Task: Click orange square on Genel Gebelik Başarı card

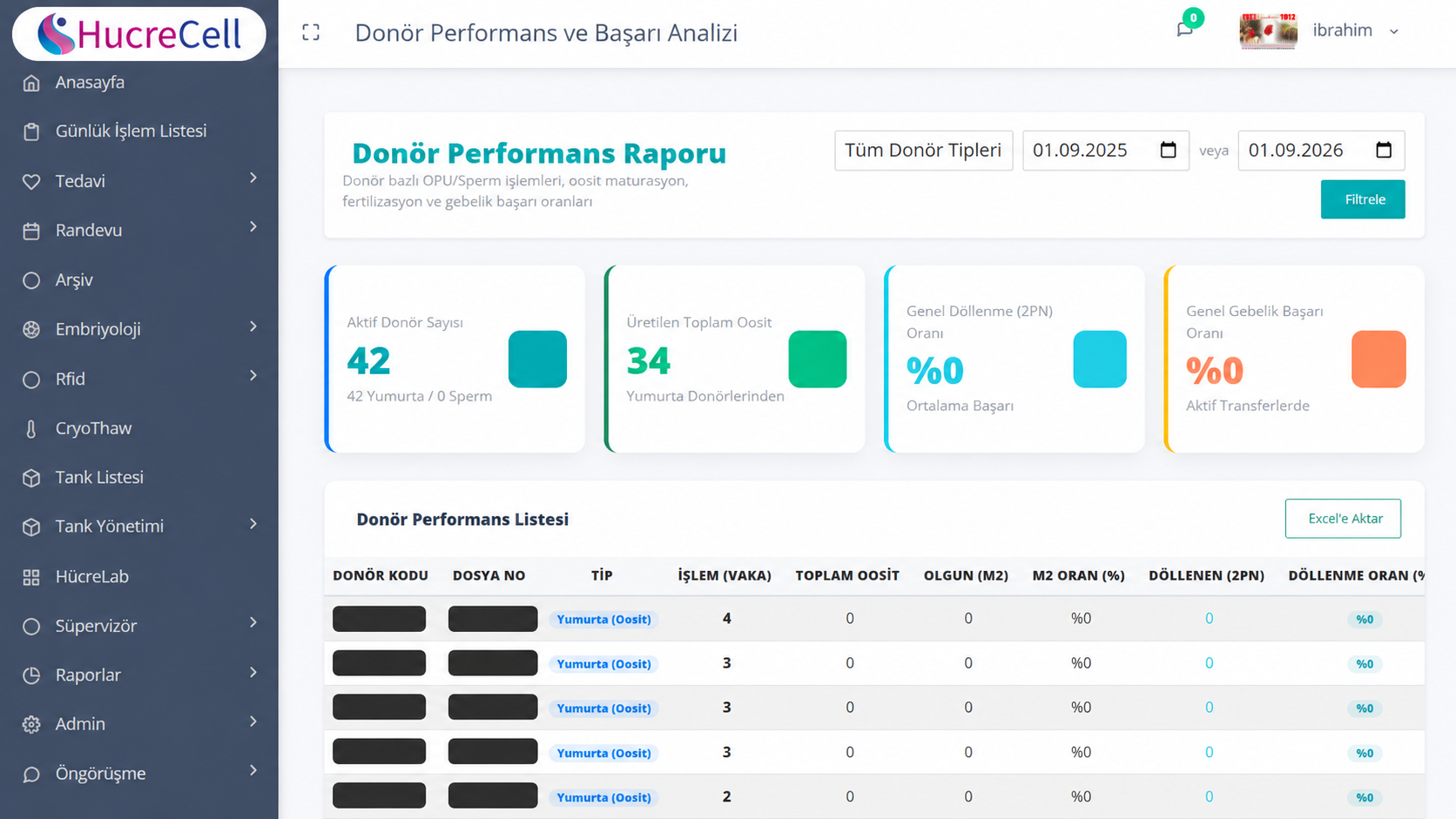Action: [1378, 359]
